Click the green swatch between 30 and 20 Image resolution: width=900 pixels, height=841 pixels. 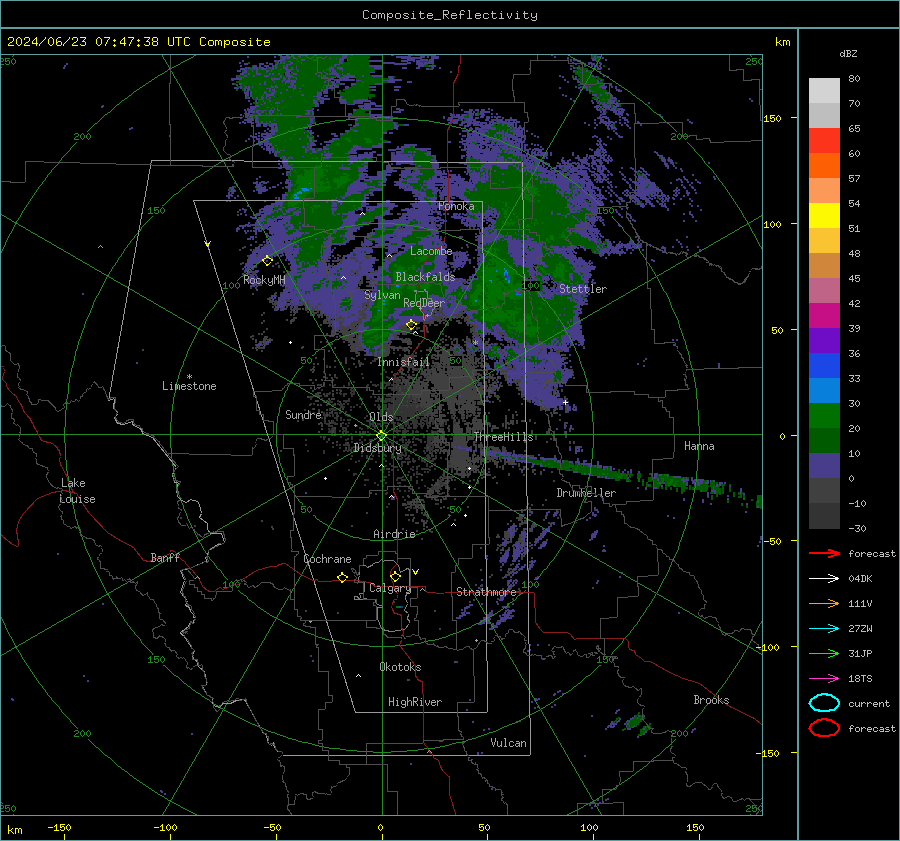(824, 416)
